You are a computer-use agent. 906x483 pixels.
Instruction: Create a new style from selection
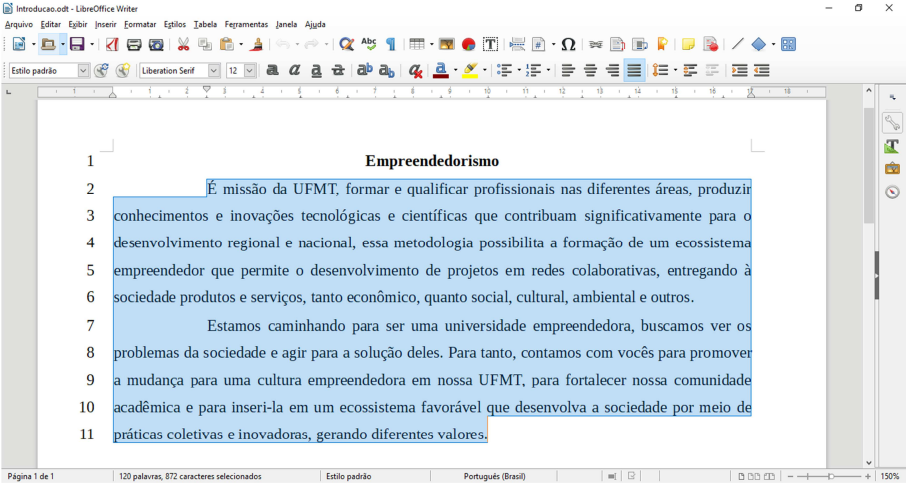tap(122, 70)
